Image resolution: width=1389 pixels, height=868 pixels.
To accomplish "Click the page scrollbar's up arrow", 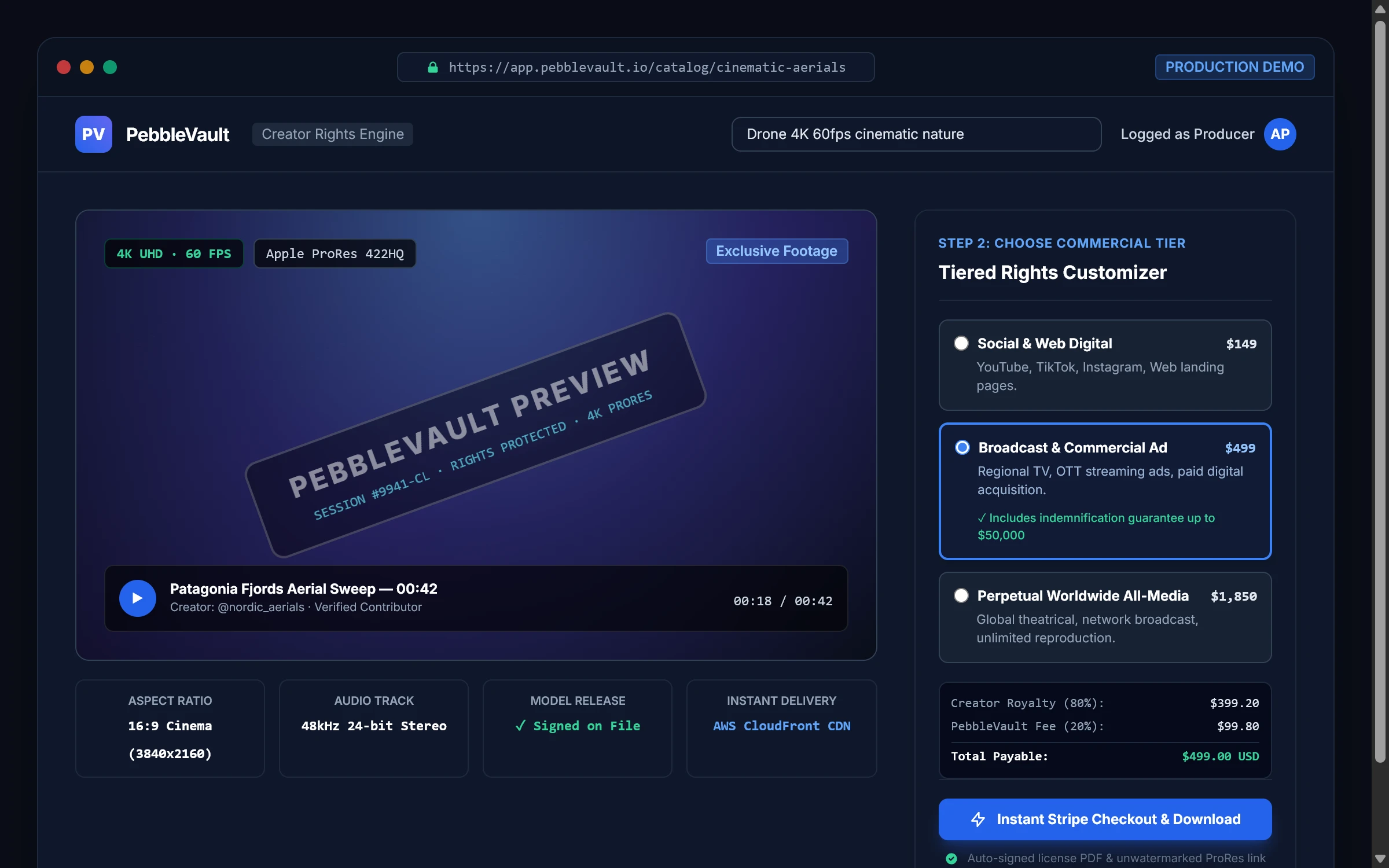I will click(x=1380, y=9).
